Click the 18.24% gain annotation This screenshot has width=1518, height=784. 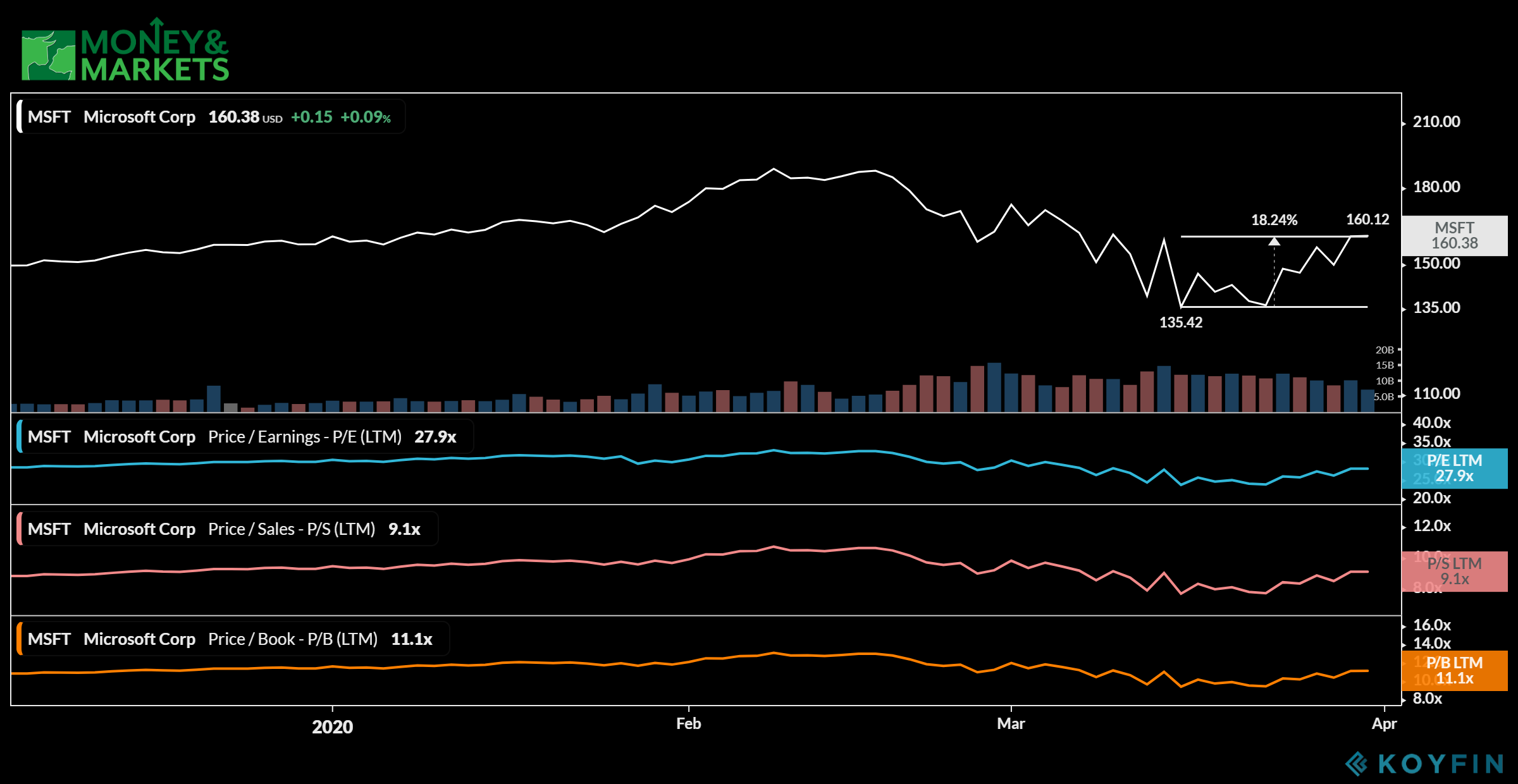[1274, 220]
